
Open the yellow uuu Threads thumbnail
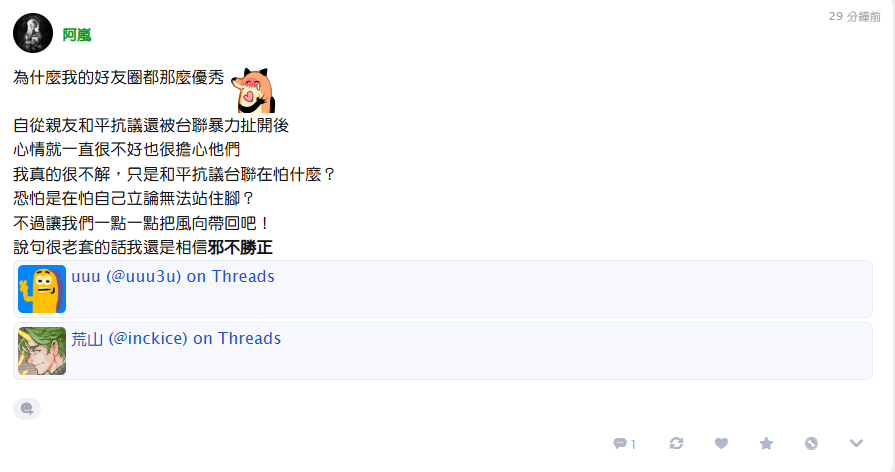[x=42, y=289]
